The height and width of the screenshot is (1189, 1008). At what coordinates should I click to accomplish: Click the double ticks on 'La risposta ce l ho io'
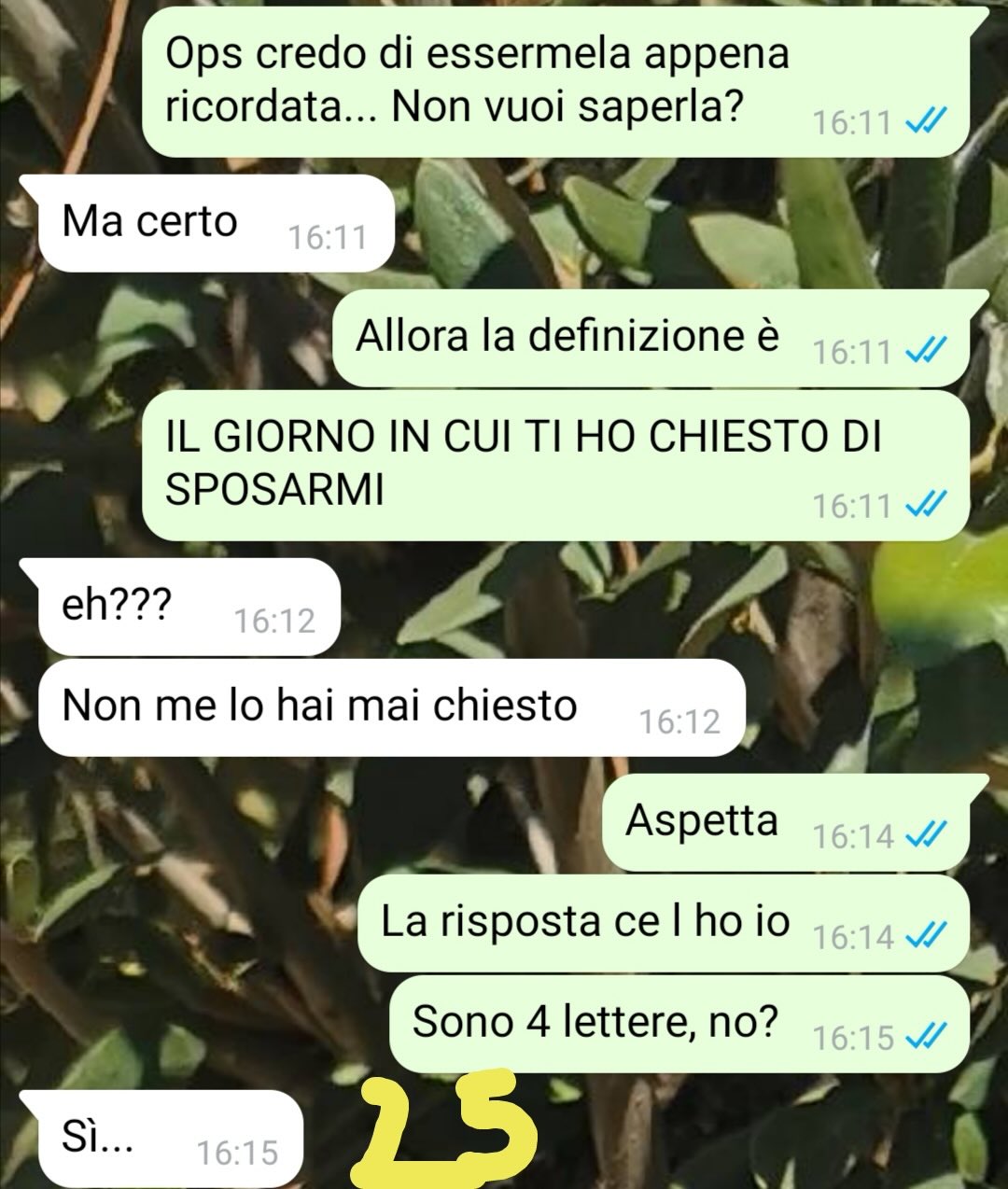coord(927,934)
